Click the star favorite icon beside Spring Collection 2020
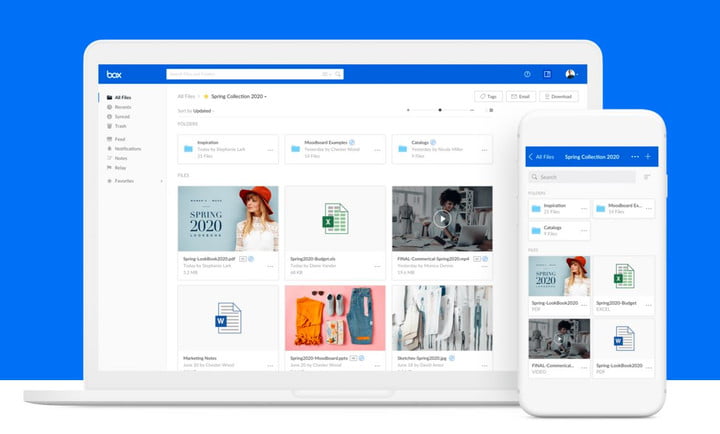The width and height of the screenshot is (720, 434). (206, 96)
